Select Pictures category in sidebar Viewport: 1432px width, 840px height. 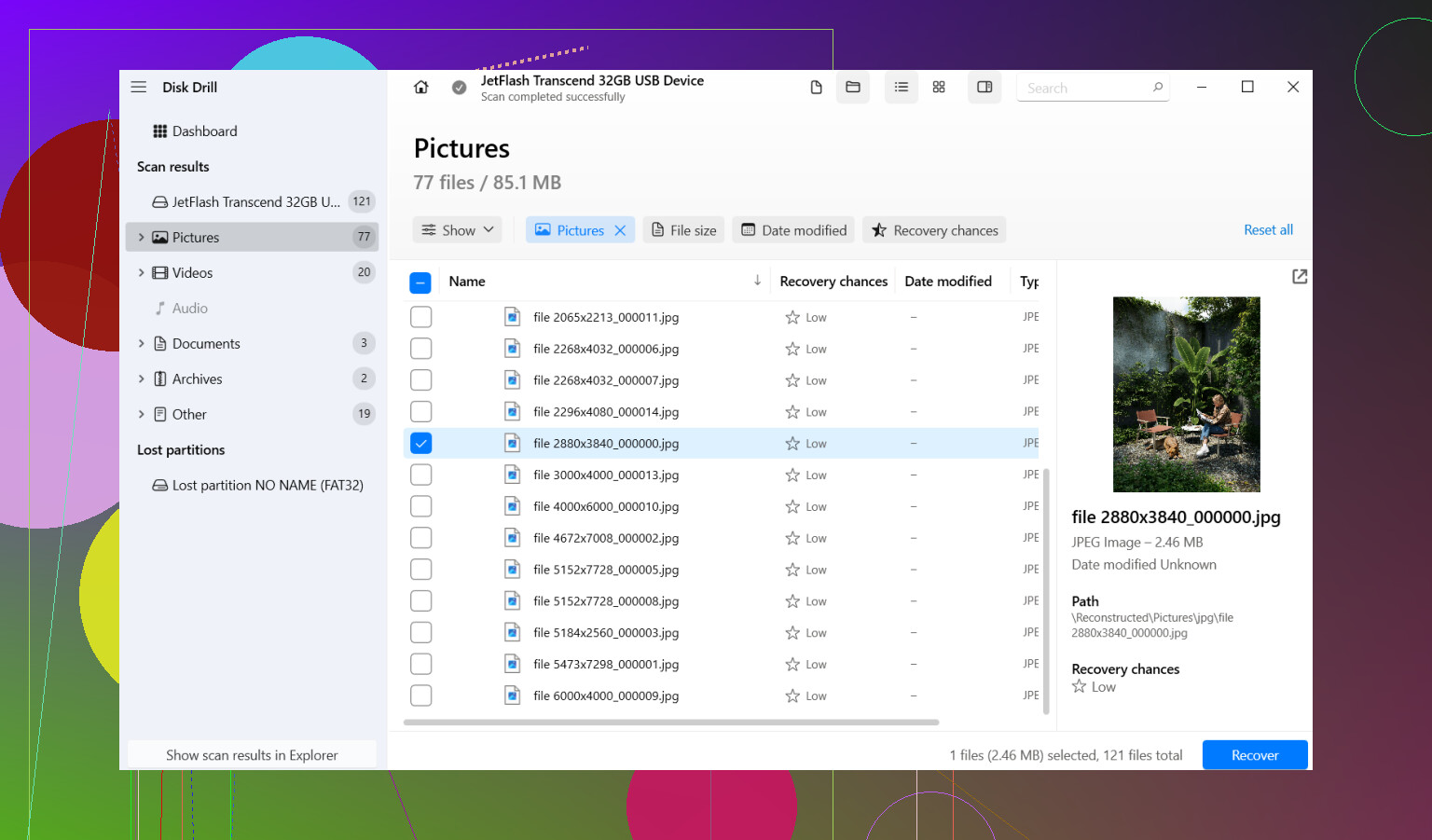point(252,237)
